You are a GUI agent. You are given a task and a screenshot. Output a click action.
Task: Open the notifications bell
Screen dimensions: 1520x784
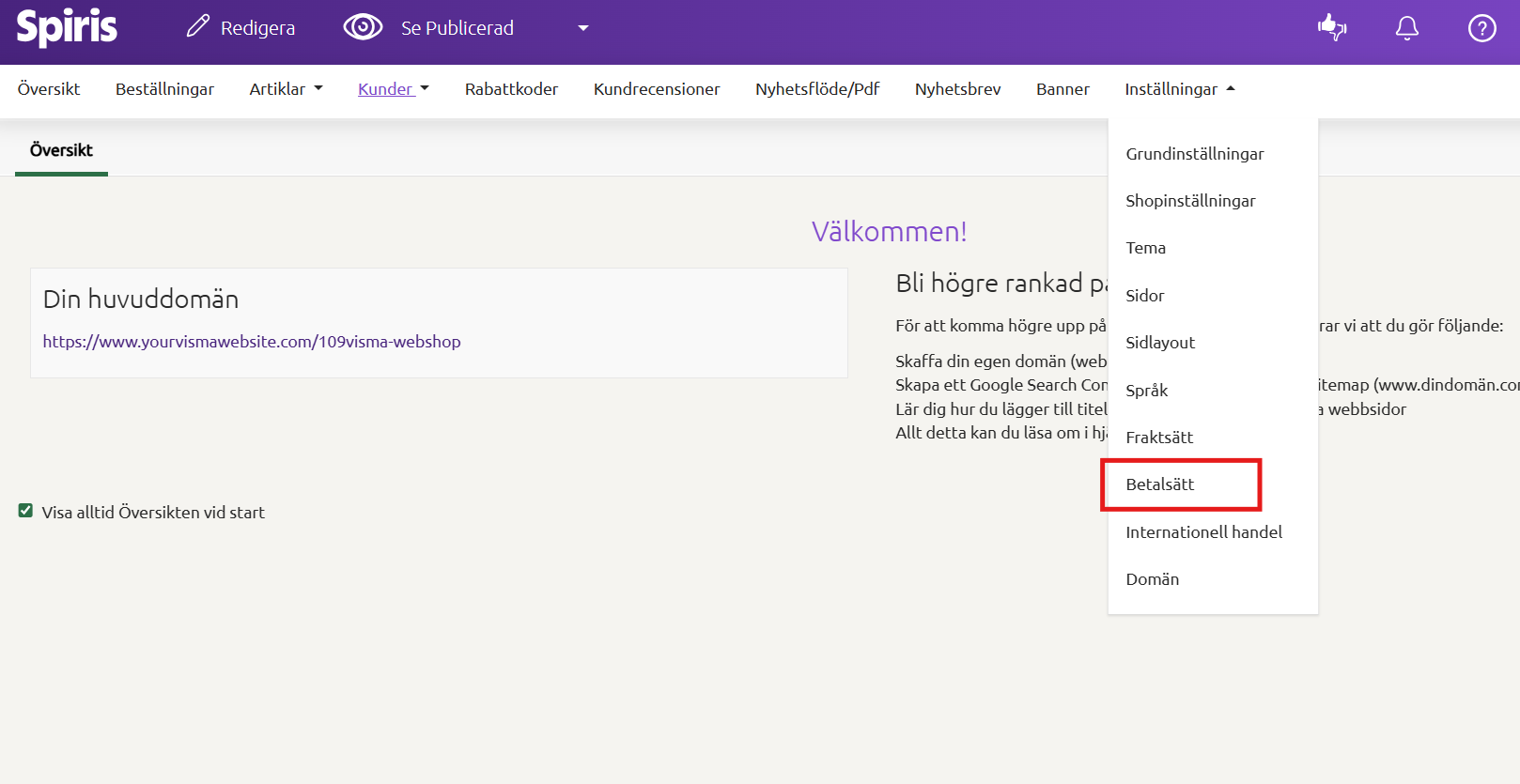click(x=1406, y=28)
